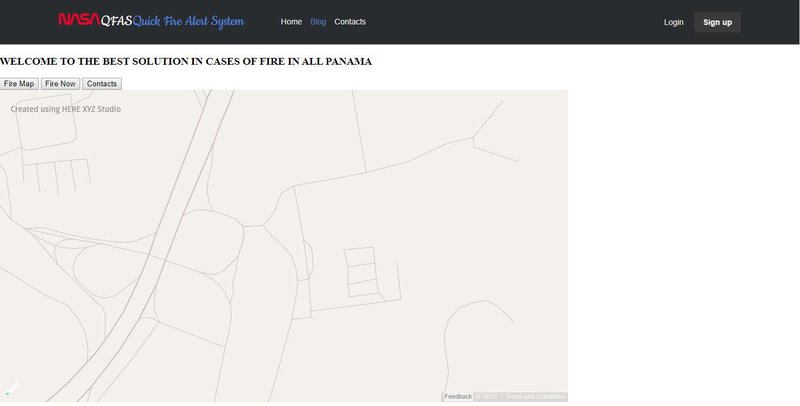
Task: Show the Fire Map view
Action: tap(19, 84)
